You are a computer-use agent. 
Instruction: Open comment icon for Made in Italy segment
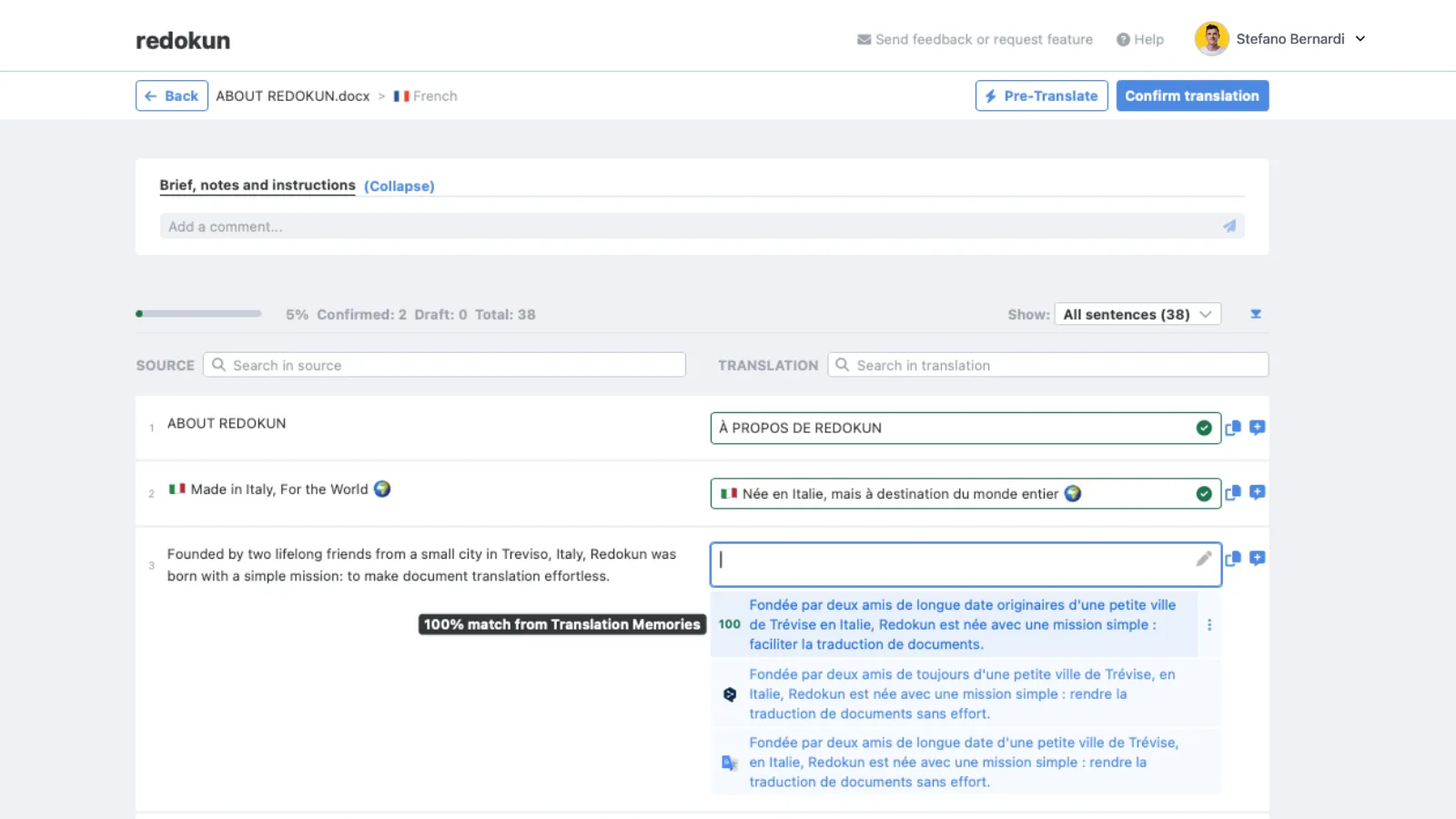pos(1257,493)
